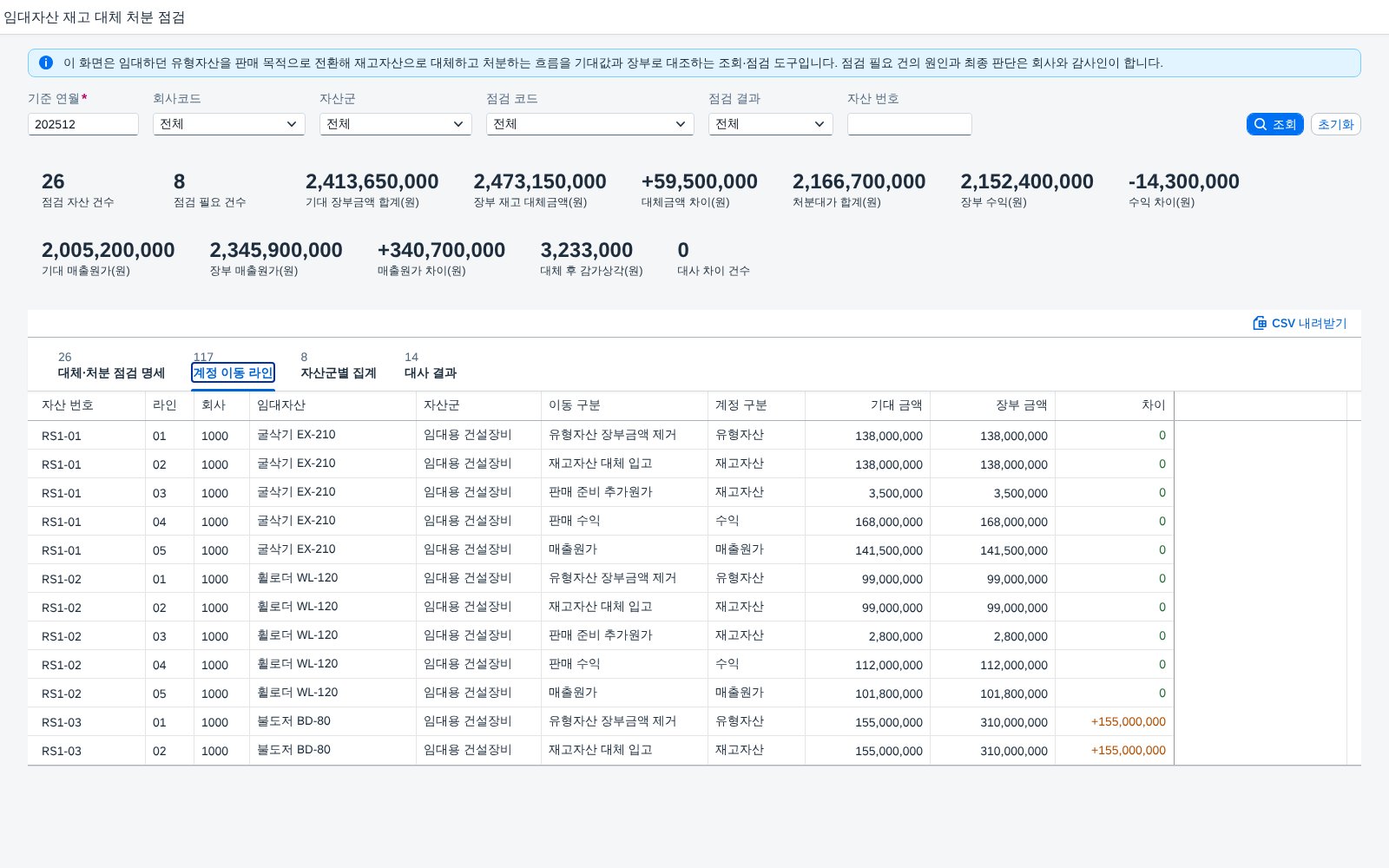
Task: Open the 점검 결과 dropdown
Action: [771, 124]
